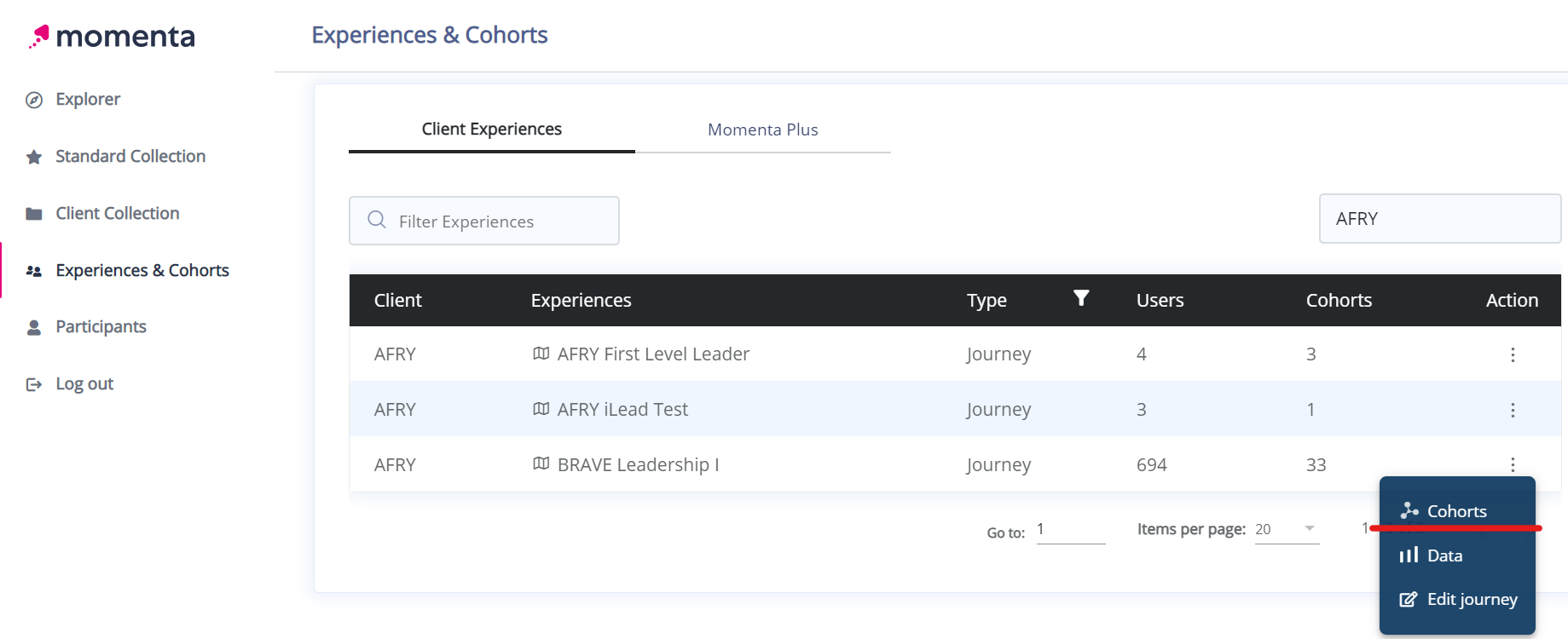This screenshot has width=1568, height=639.
Task: Click three-dot menu for BRAVE Leadership I
Action: coord(1513,464)
